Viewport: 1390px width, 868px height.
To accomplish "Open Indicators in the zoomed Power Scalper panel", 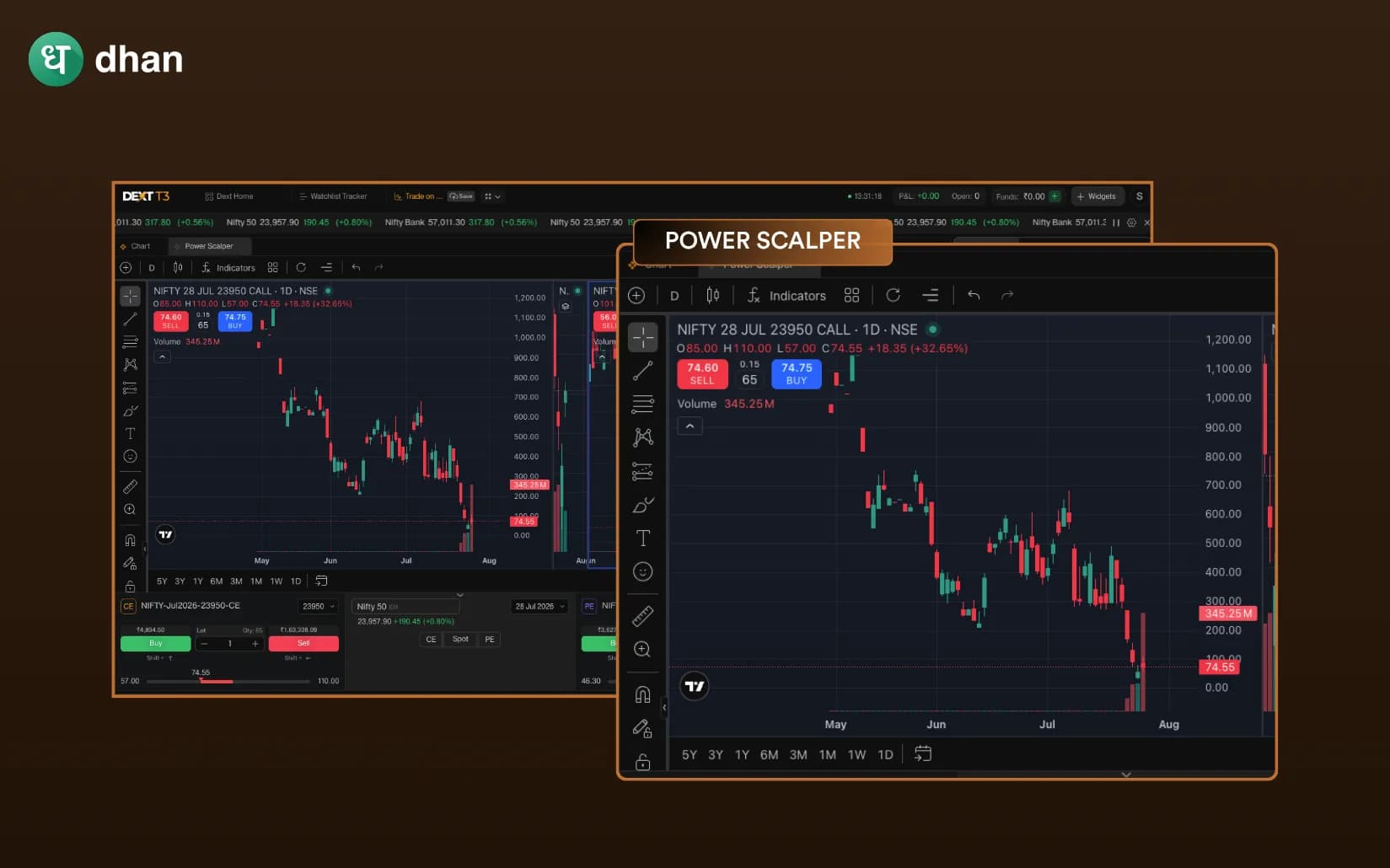I will point(786,296).
